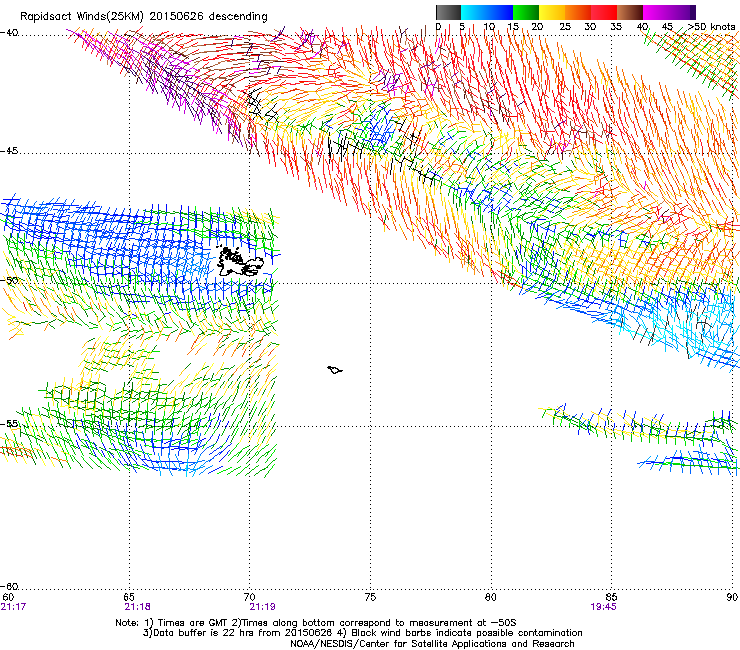Click the -60 latitude axis label
740x650 pixels.
pyautogui.click(x=9, y=587)
